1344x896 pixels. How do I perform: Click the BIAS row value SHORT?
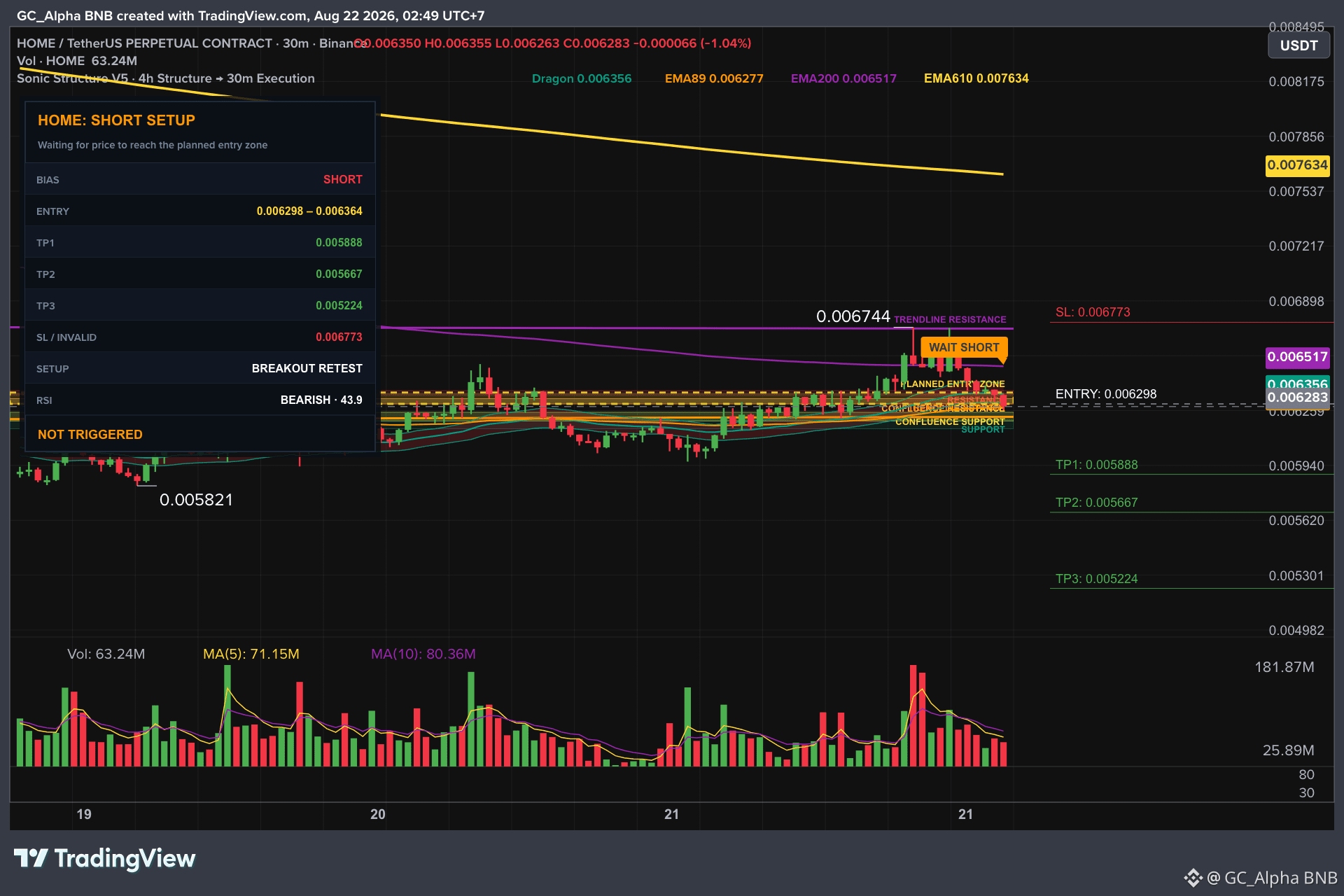click(x=343, y=180)
